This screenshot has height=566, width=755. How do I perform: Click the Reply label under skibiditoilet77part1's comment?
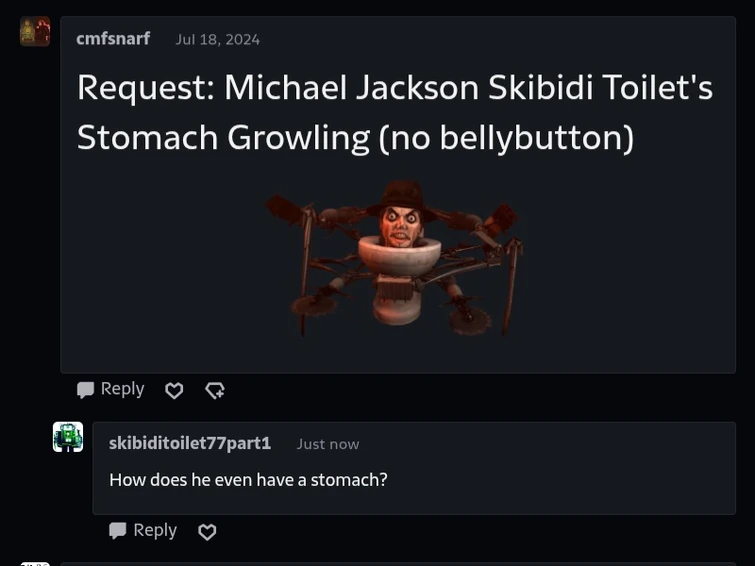pos(155,530)
